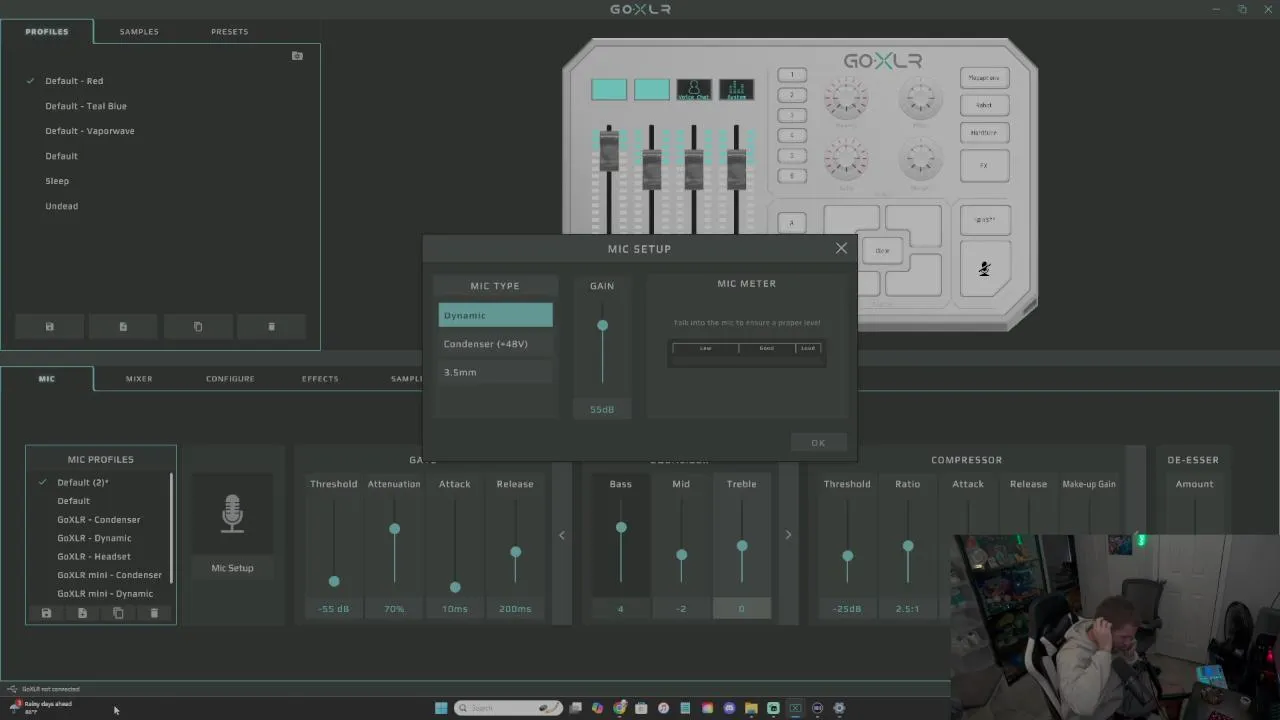This screenshot has width=1280, height=720.
Task: Click the Equalizer Bass slider handle
Action: pyautogui.click(x=621, y=528)
